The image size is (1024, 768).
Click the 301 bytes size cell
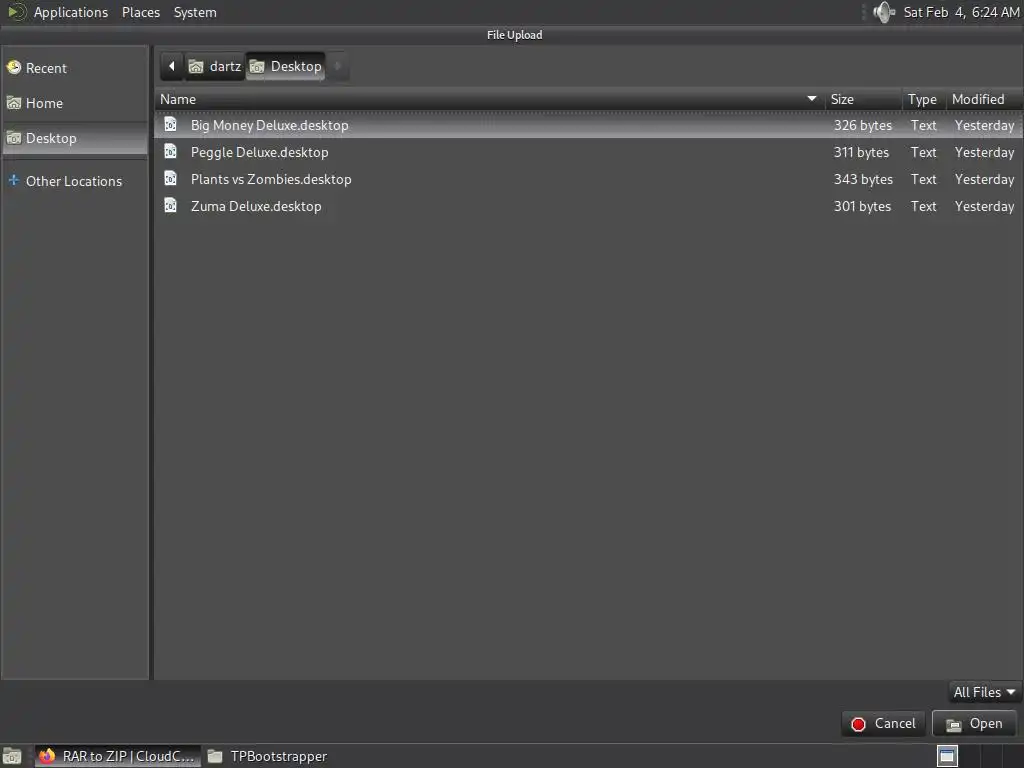(862, 206)
